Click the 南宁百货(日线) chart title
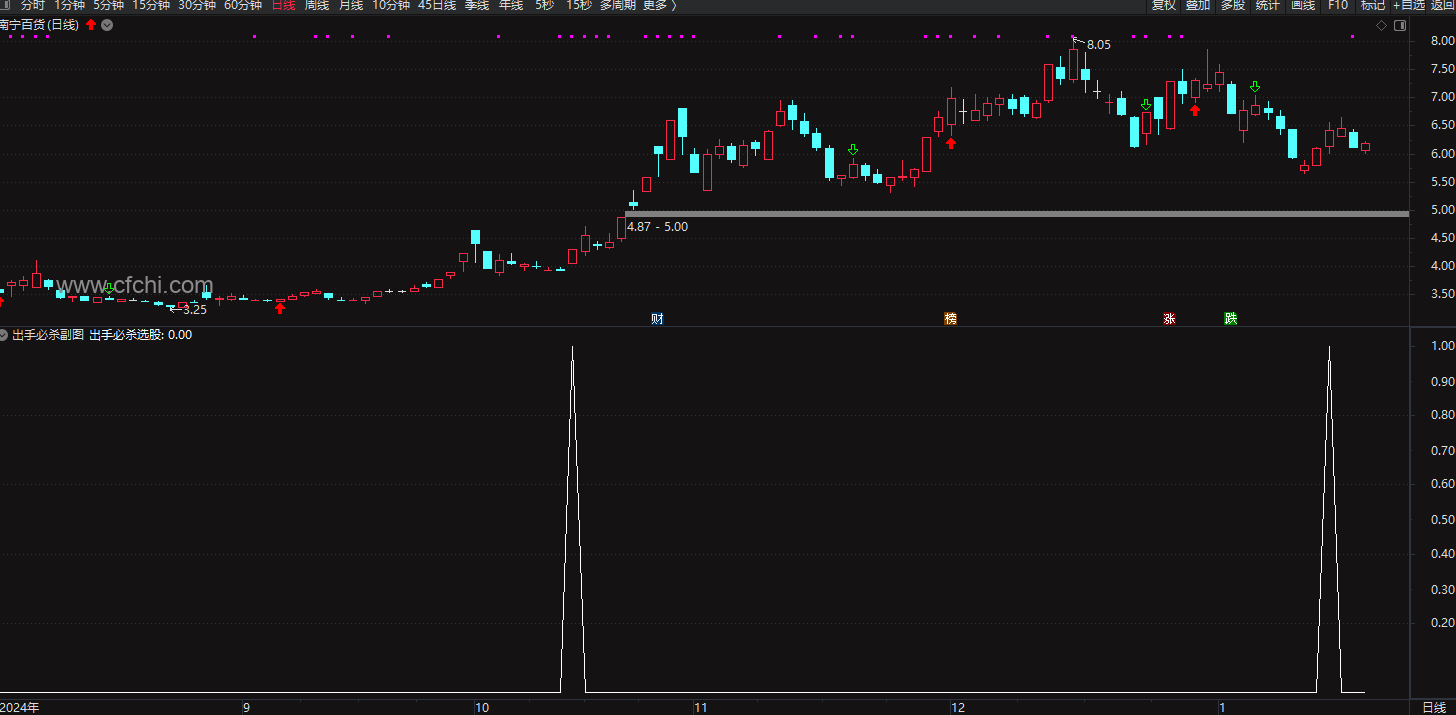1456x715 pixels. tap(39, 25)
